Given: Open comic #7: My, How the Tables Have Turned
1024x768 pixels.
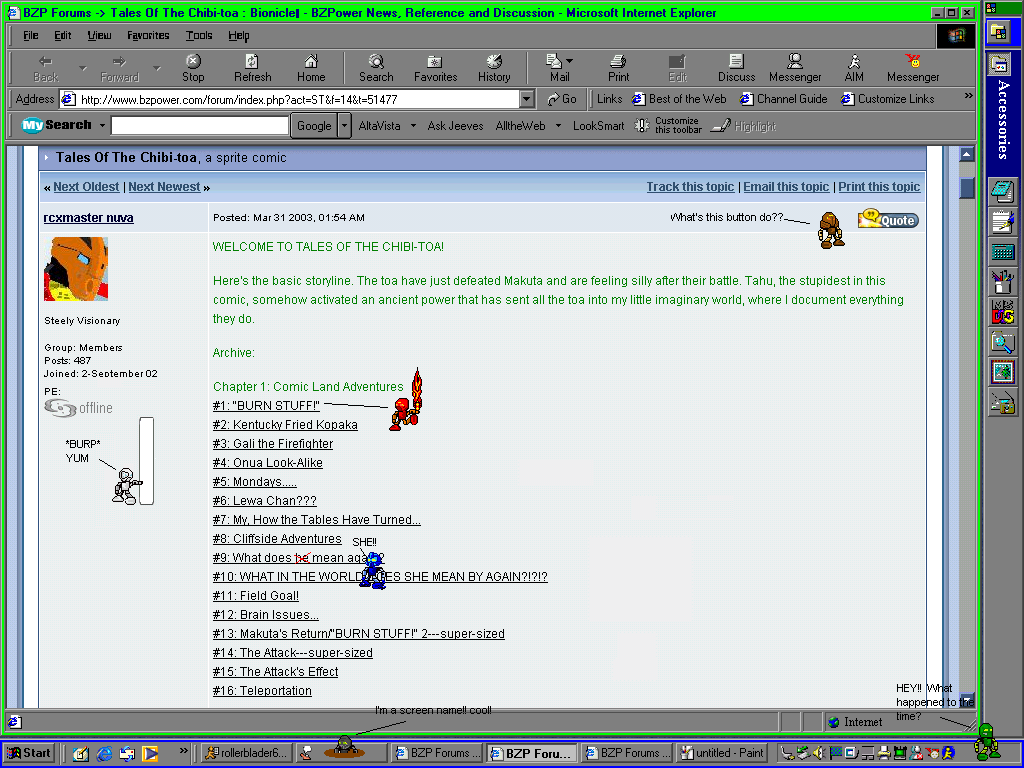Looking at the screenshot, I should pyautogui.click(x=316, y=520).
